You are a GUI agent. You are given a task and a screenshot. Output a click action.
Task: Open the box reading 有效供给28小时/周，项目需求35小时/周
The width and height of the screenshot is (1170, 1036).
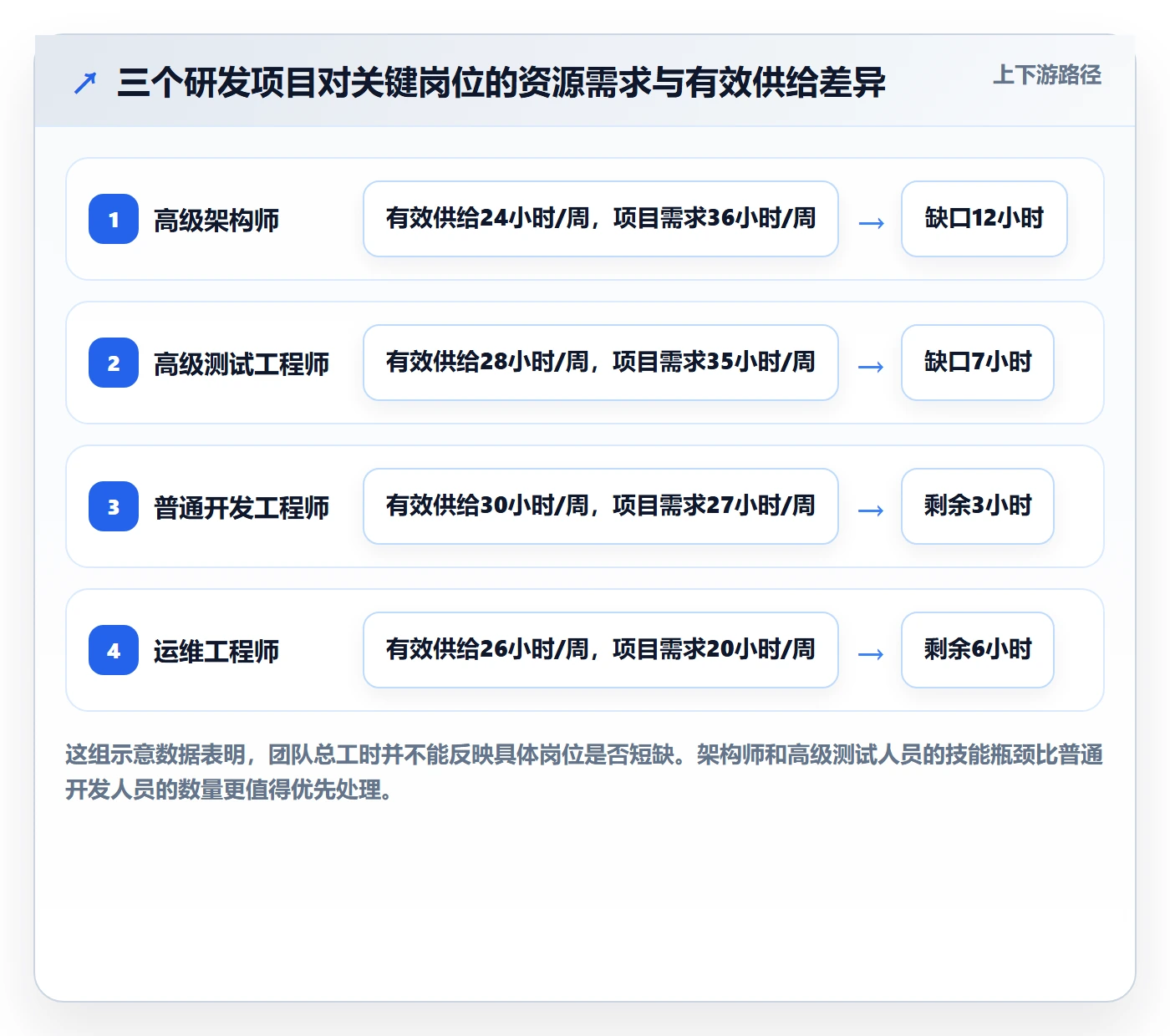[x=601, y=363]
